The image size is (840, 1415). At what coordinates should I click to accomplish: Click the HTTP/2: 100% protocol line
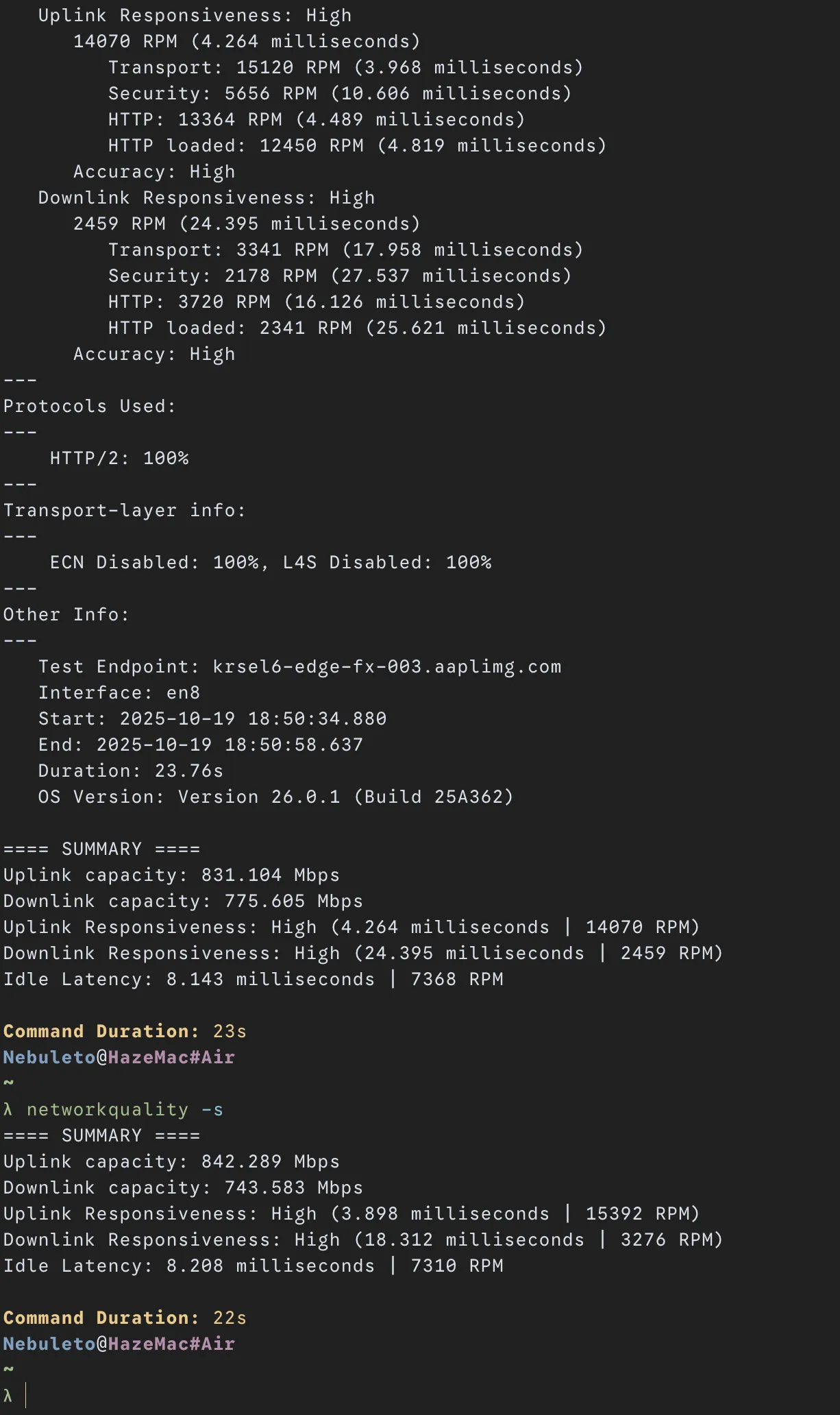pos(119,459)
